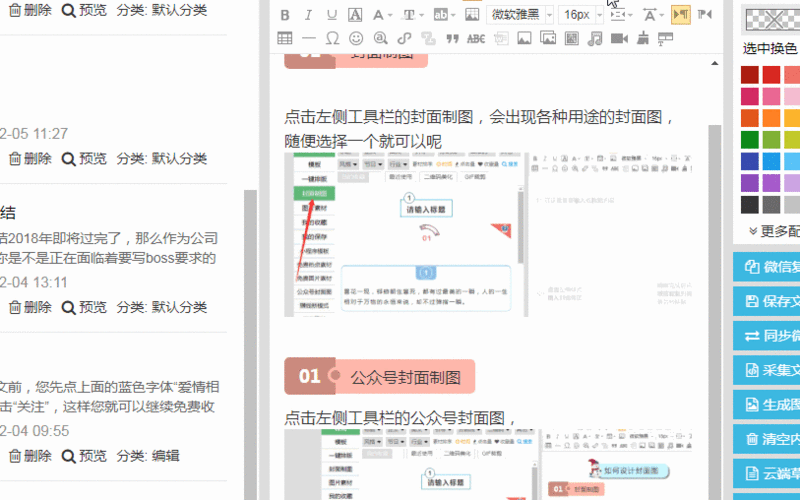The image size is (800, 500).
Task: Open the letter spacing dropdown arrow
Action: [662, 16]
